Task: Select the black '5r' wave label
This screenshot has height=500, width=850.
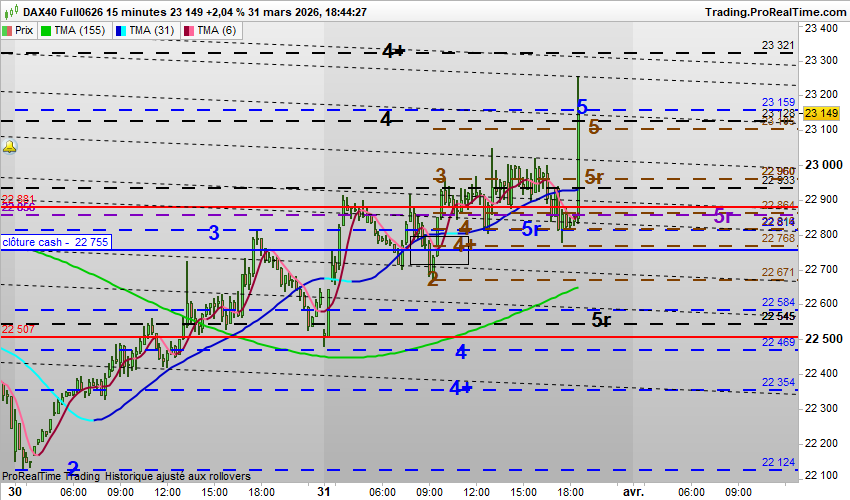Action: 601,320
